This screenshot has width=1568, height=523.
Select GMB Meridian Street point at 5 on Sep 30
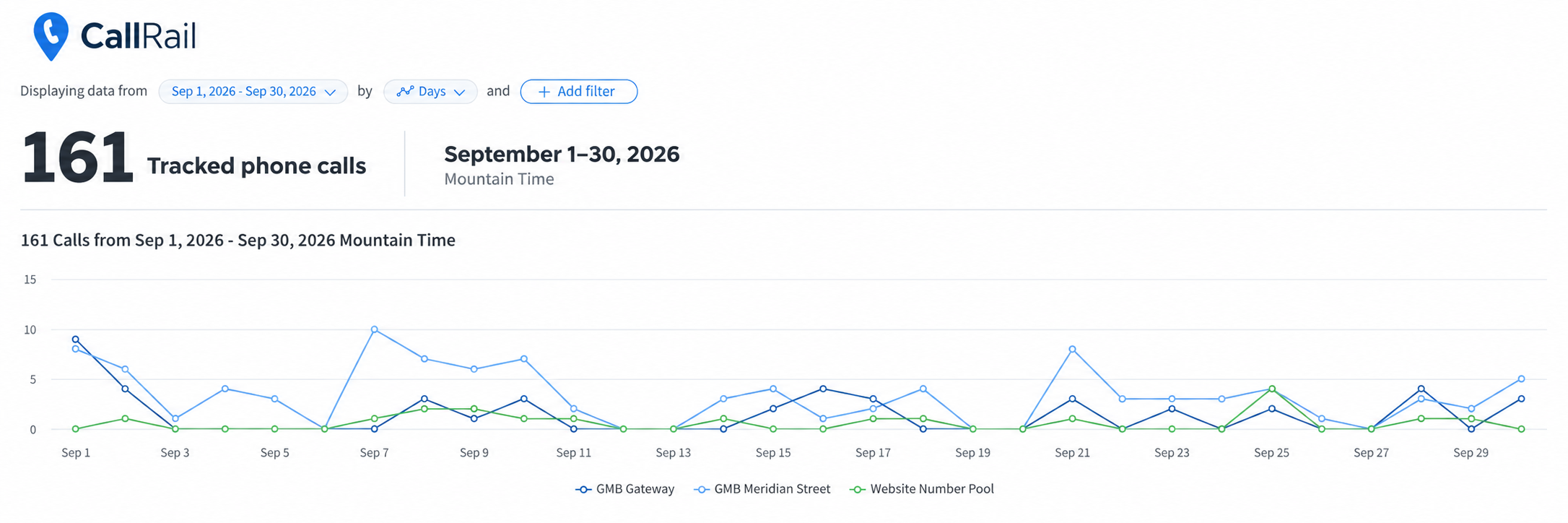click(x=1521, y=379)
